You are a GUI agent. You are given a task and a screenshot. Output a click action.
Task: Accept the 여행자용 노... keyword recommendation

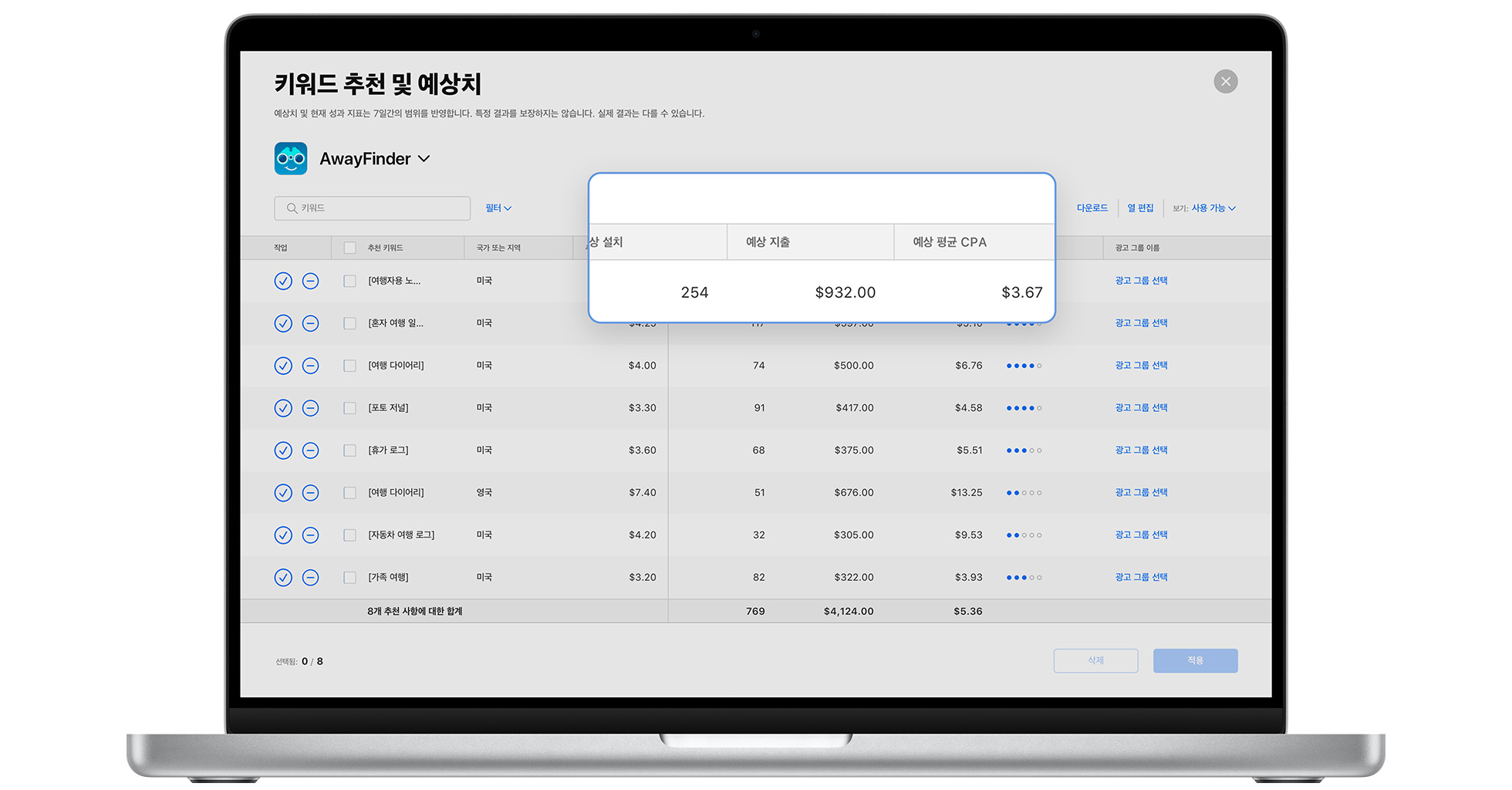click(x=283, y=281)
